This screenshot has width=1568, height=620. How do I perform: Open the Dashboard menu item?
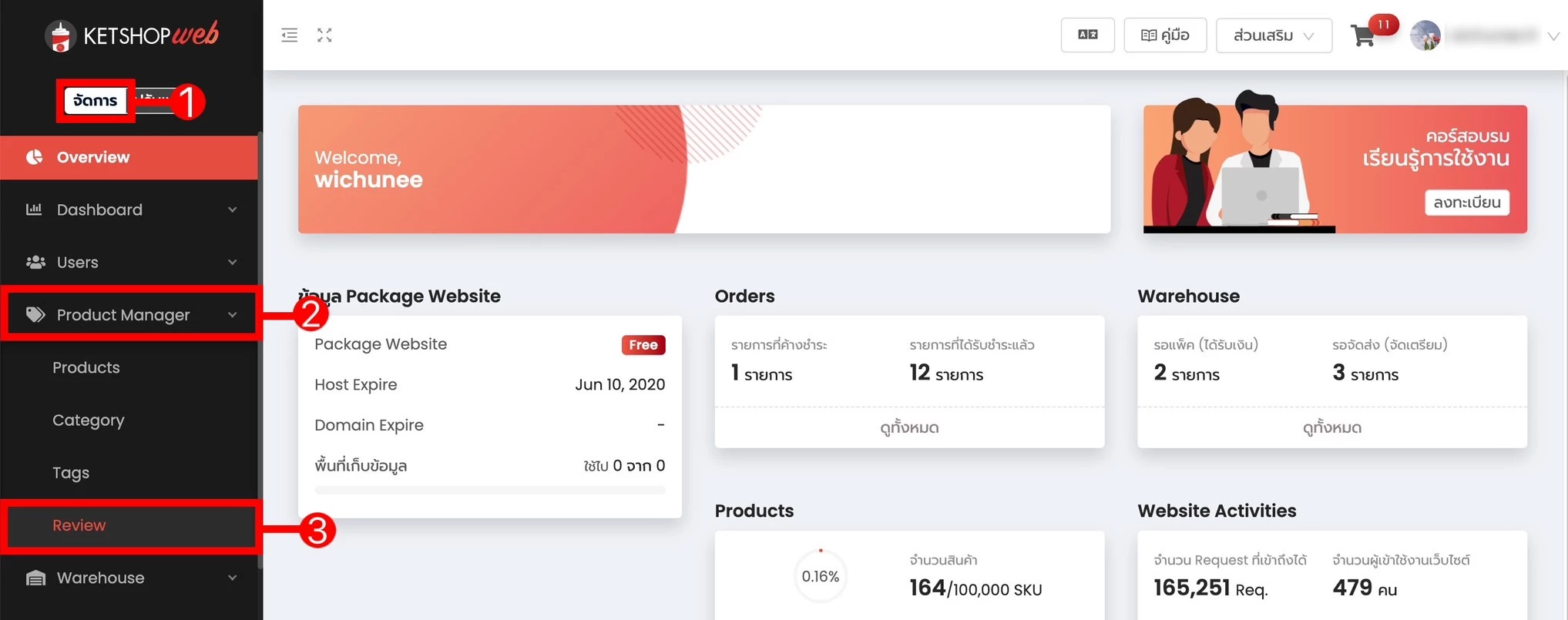point(129,209)
